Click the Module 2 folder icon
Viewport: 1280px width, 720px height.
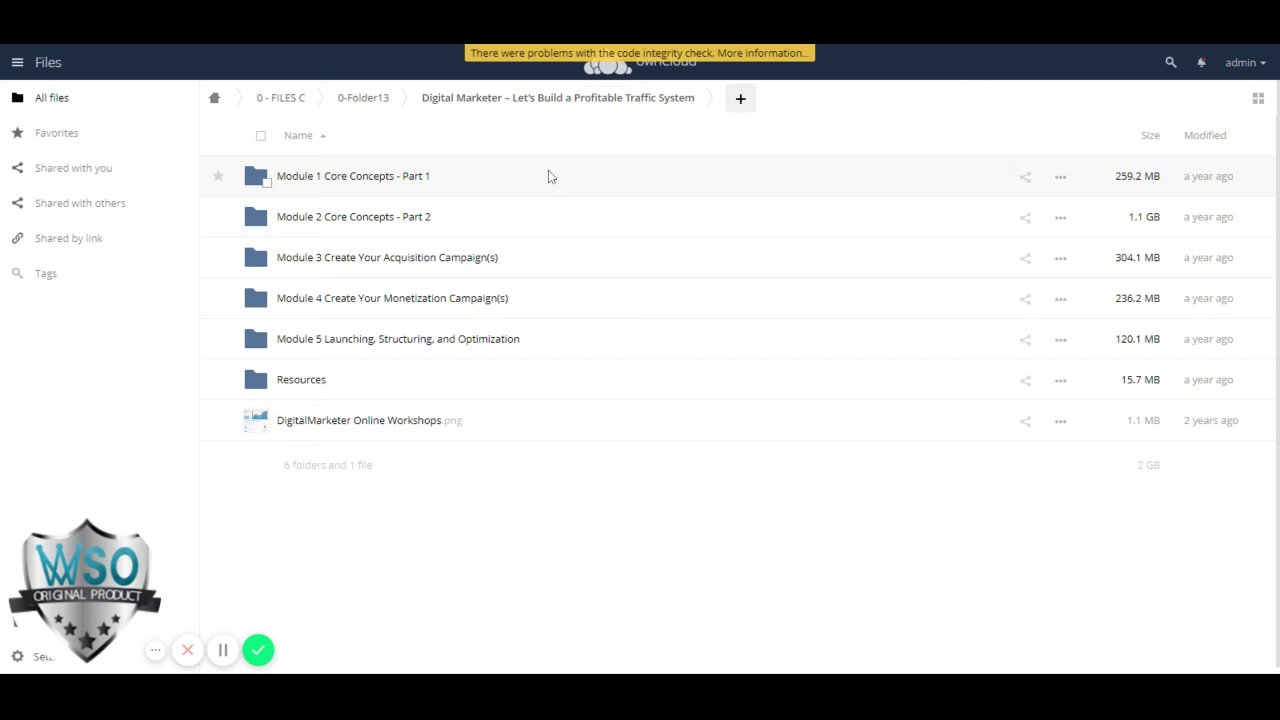click(256, 217)
